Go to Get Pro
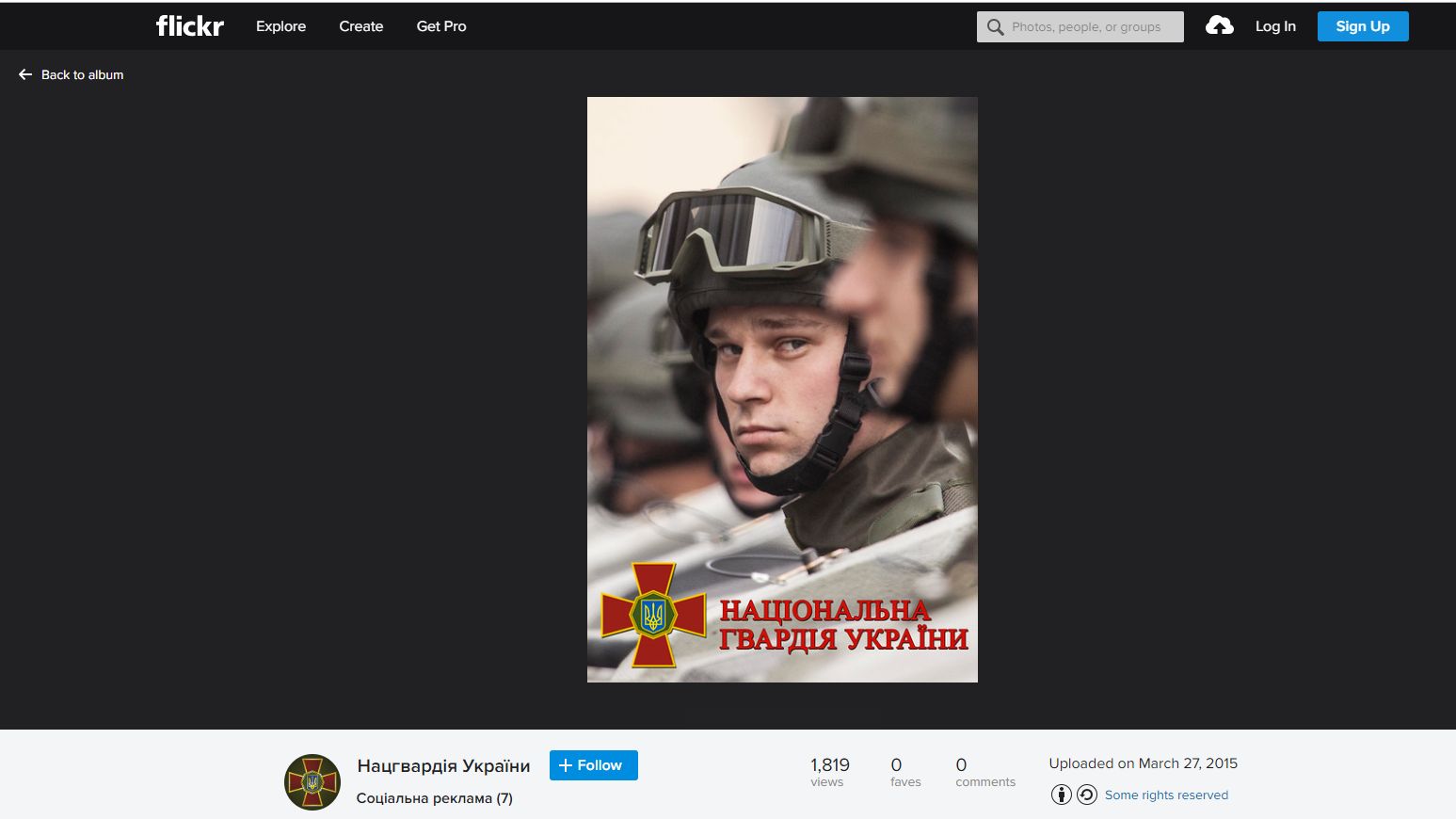The image size is (1456, 819). [x=441, y=26]
